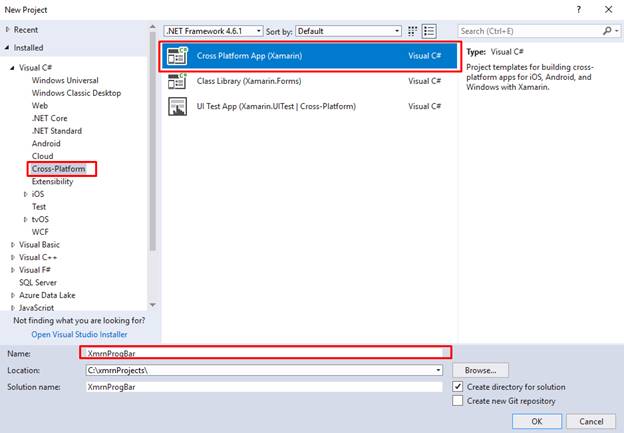Click the Browse... button
Screen dimensions: 624x433
[480, 370]
